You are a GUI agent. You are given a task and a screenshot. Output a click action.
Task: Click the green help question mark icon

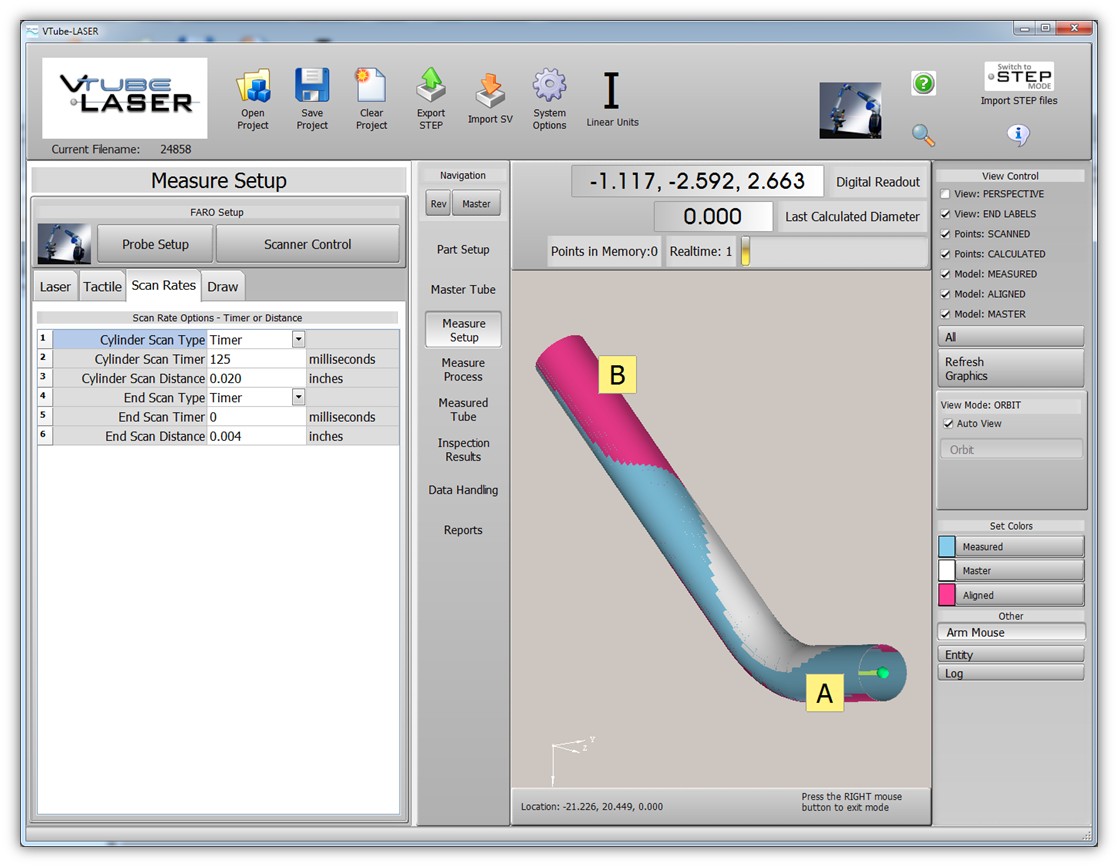click(924, 83)
